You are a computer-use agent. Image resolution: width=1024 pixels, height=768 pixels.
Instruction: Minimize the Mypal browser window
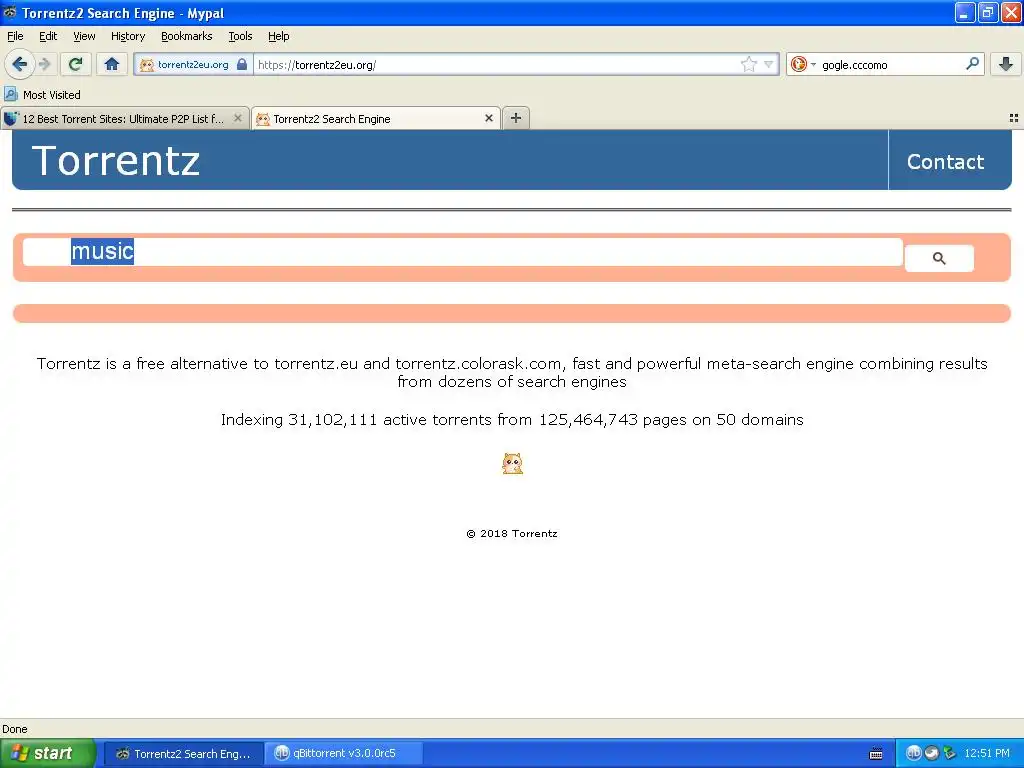(x=965, y=12)
